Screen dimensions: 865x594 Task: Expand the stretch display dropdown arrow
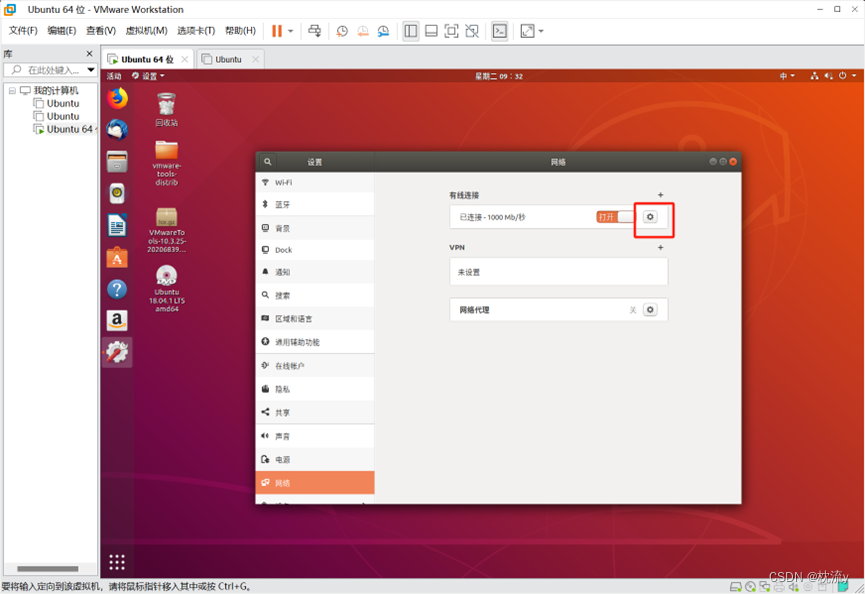541,31
